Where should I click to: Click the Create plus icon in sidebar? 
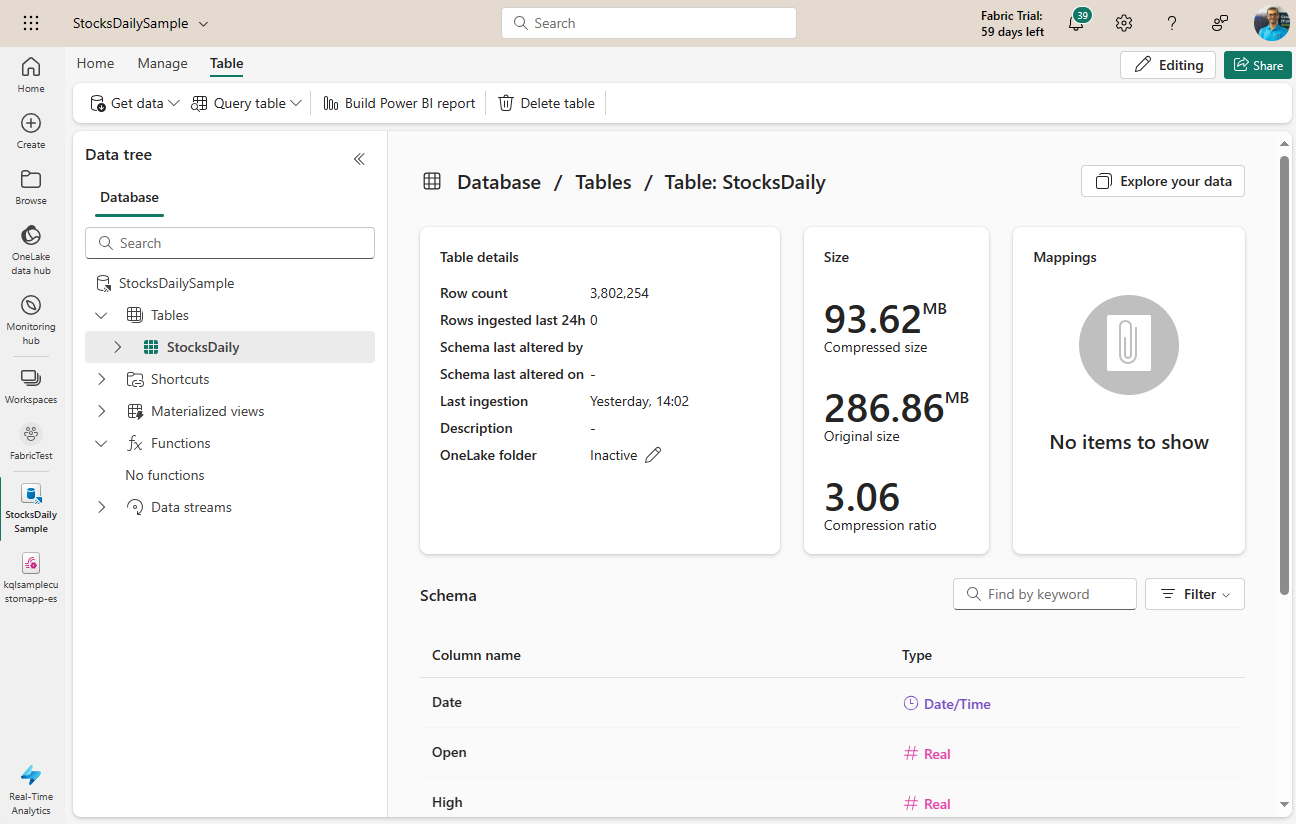coord(31,124)
